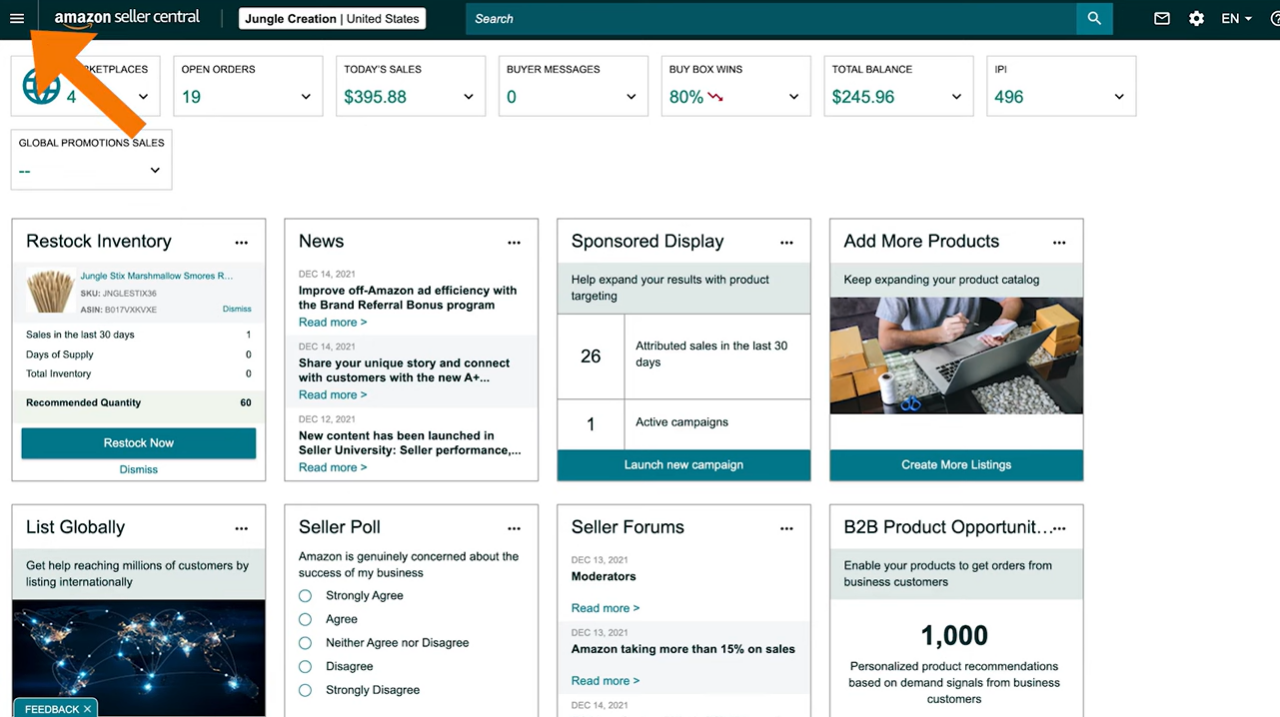Click the Restock Now button
This screenshot has height=717, width=1280.
tap(139, 443)
